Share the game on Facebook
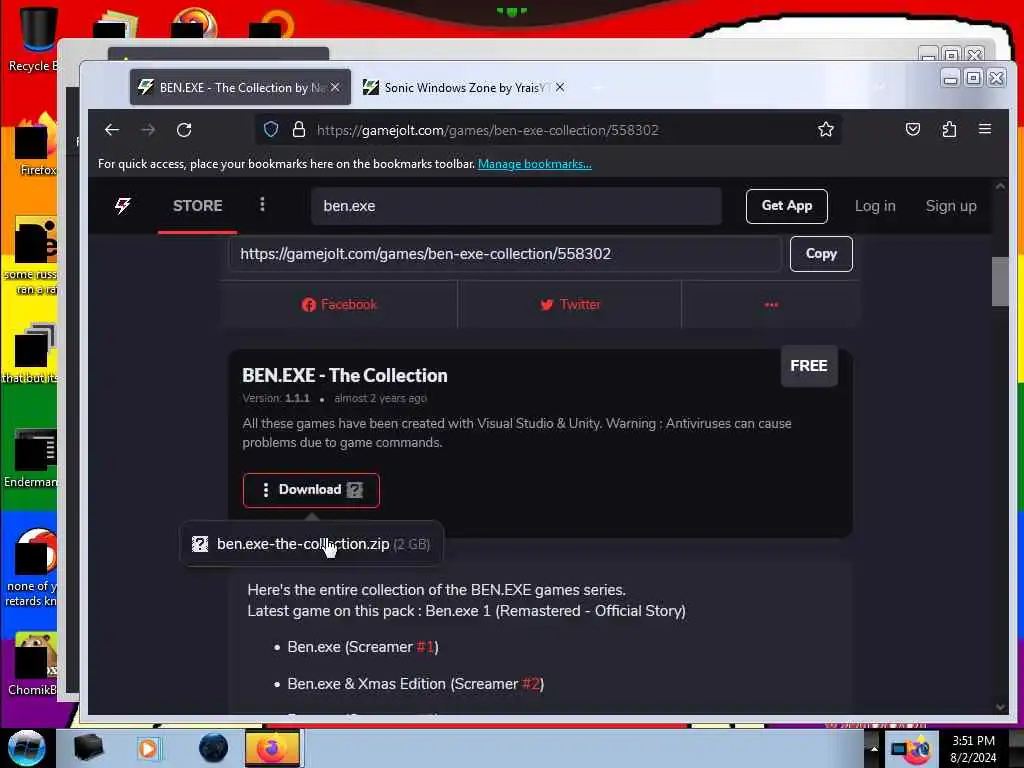The height and width of the screenshot is (768, 1024). (x=339, y=304)
